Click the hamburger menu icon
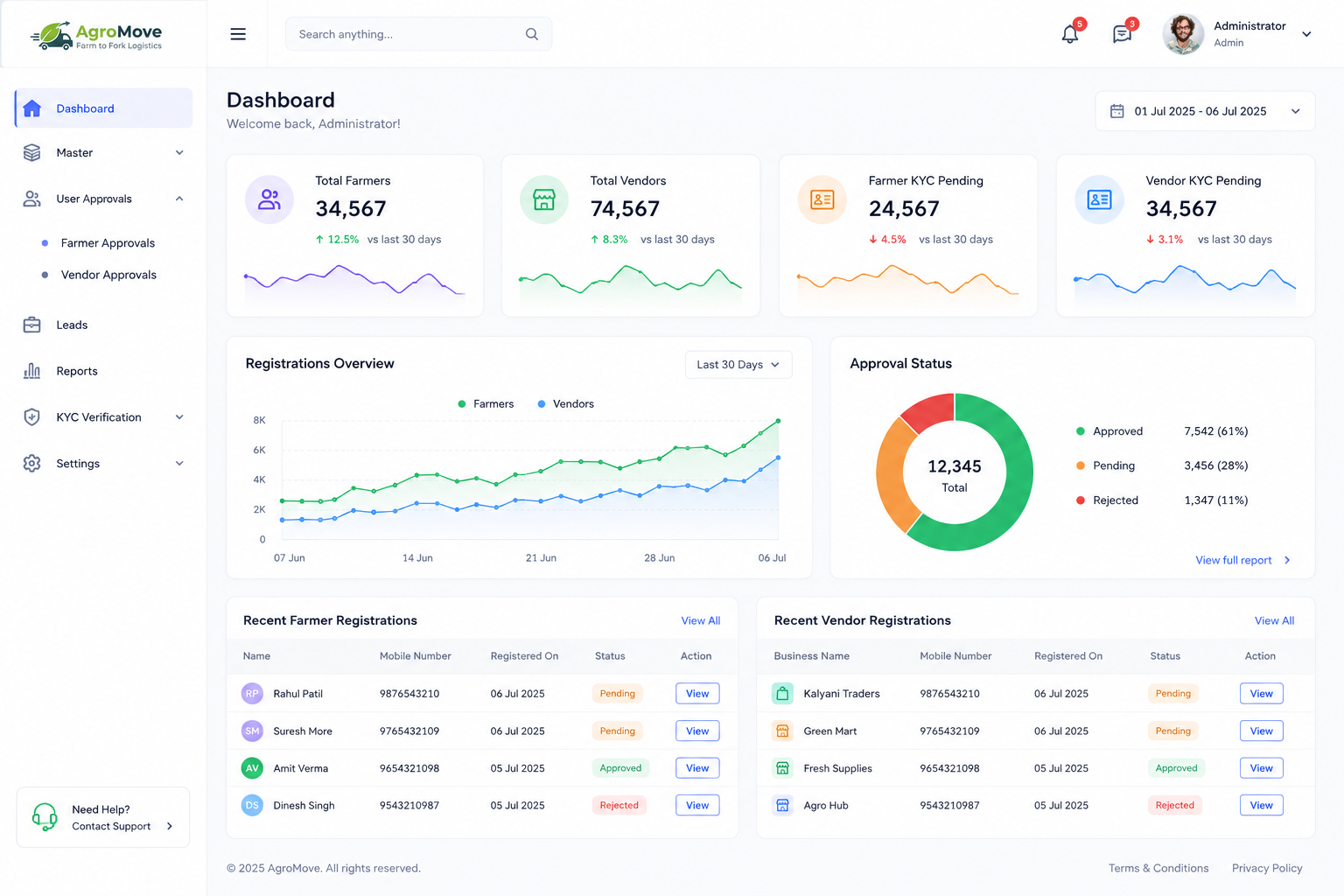Screen dimensions: 1344x896 pos(238,34)
